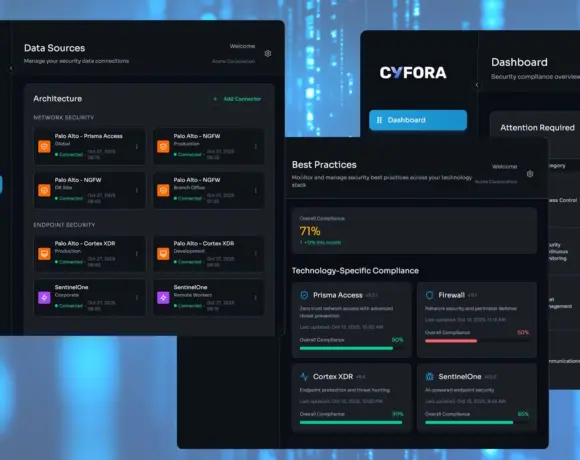Click the Prisma Access compliance progress bar
The height and width of the screenshot is (460, 580).
[x=351, y=348]
